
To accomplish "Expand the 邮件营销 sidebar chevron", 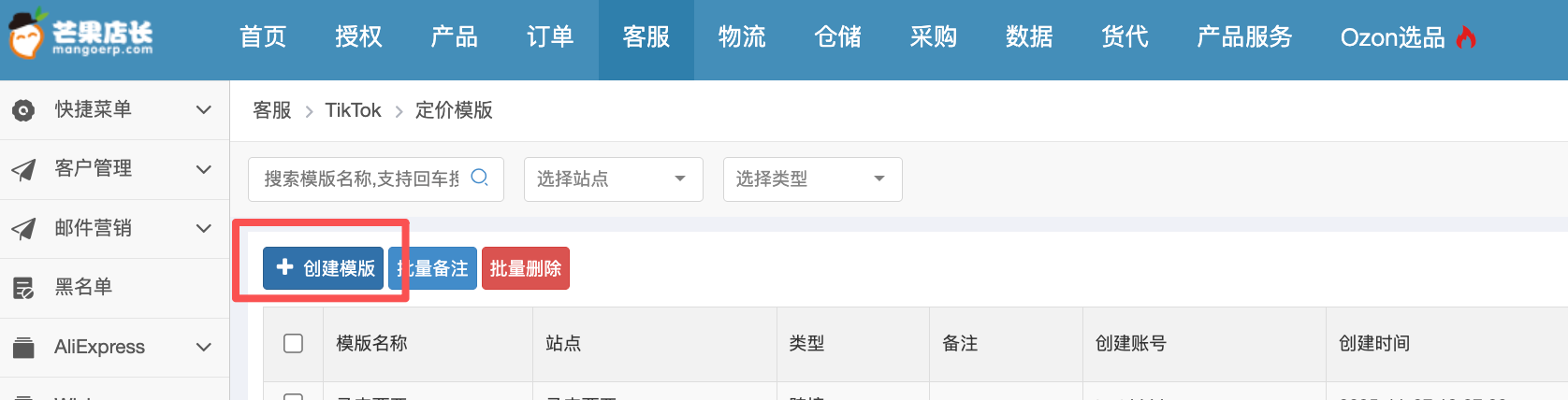I will coord(203,228).
